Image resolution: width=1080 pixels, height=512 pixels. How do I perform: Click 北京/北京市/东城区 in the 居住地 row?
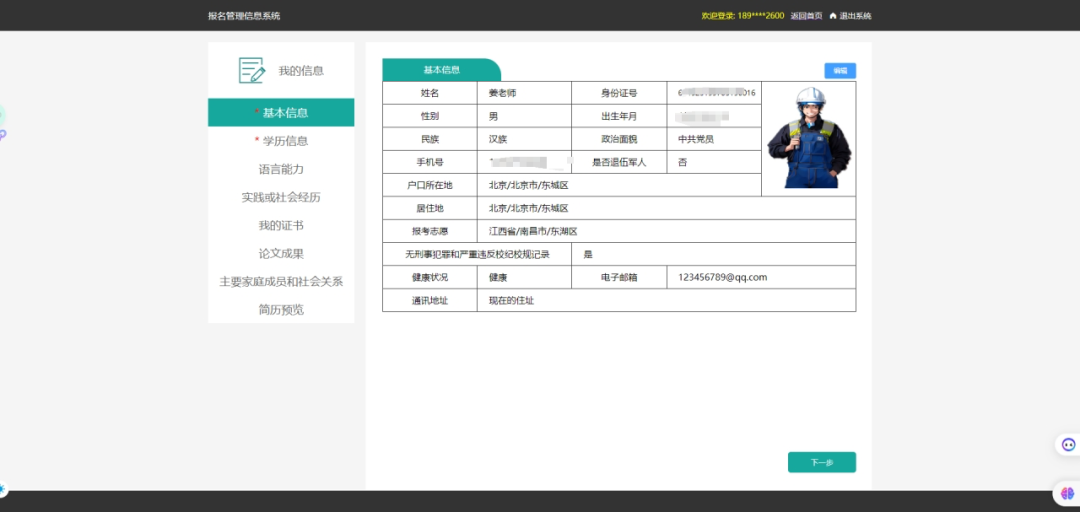[528, 208]
